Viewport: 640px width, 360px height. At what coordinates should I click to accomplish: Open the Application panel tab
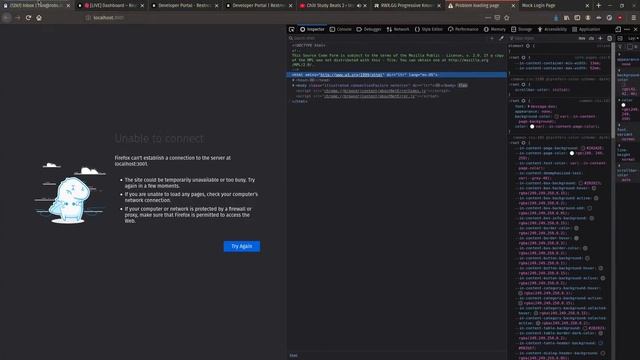click(586, 29)
